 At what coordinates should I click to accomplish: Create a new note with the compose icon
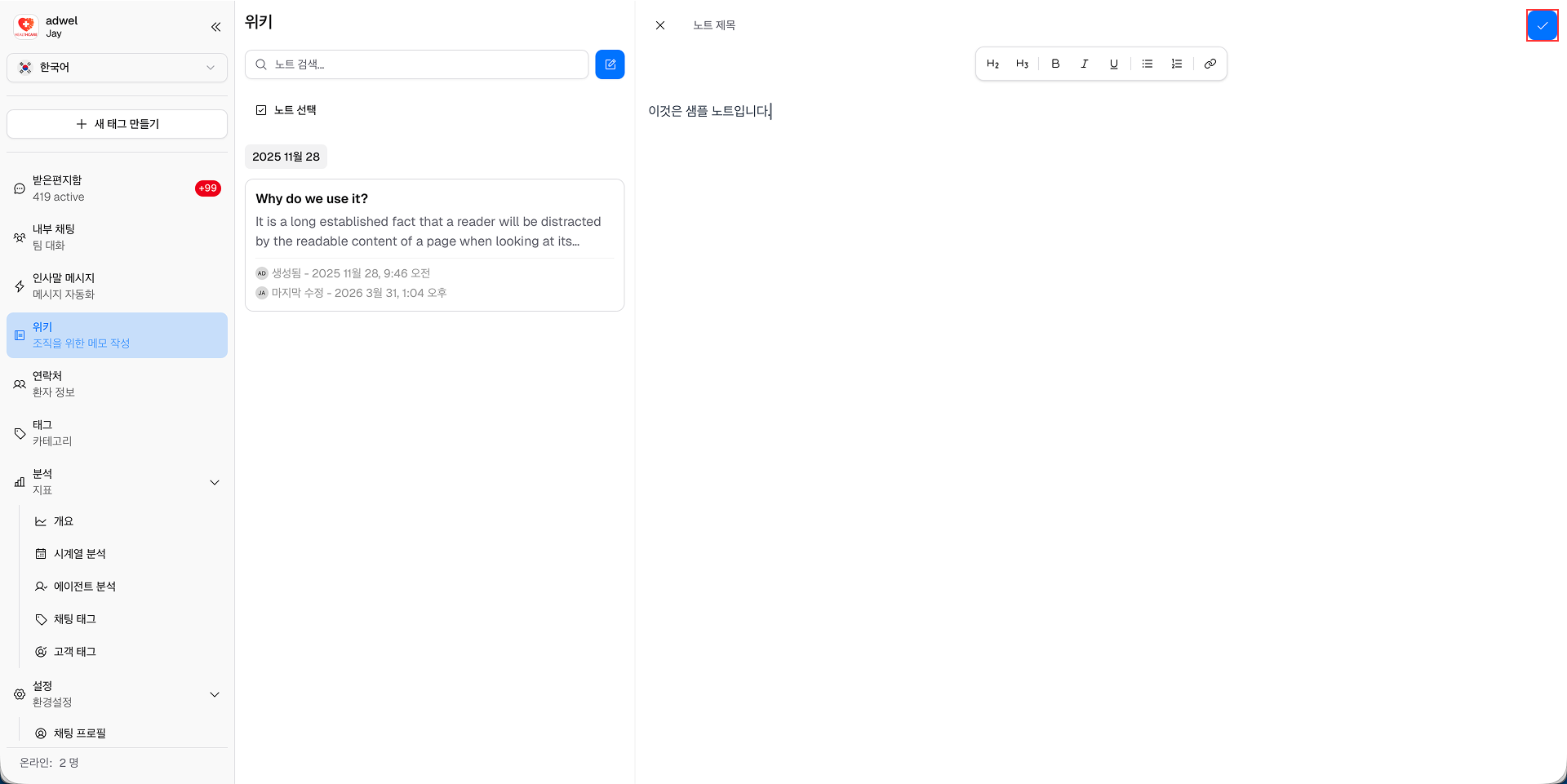click(610, 64)
